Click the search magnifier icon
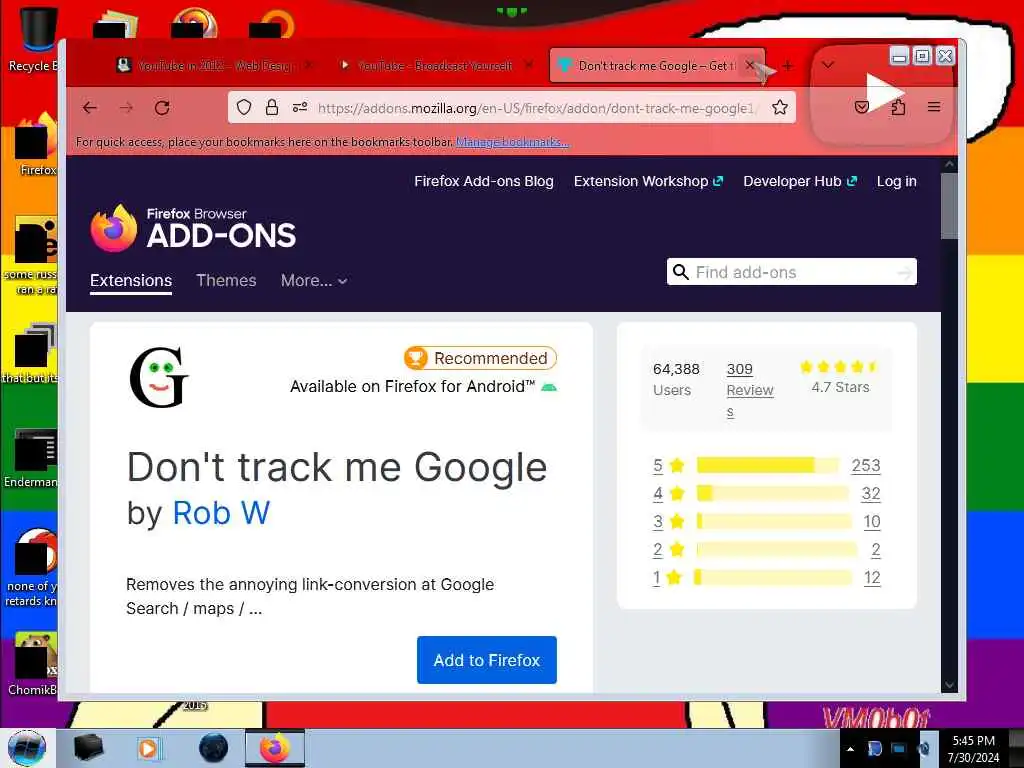 (x=680, y=272)
